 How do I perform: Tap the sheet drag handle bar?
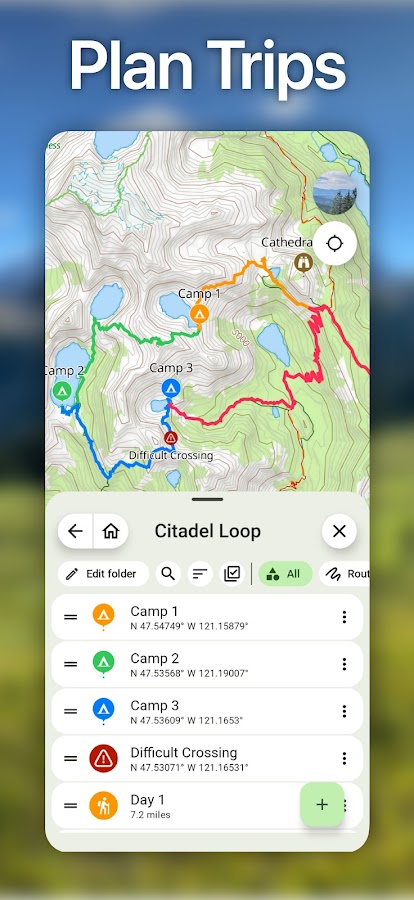207,499
